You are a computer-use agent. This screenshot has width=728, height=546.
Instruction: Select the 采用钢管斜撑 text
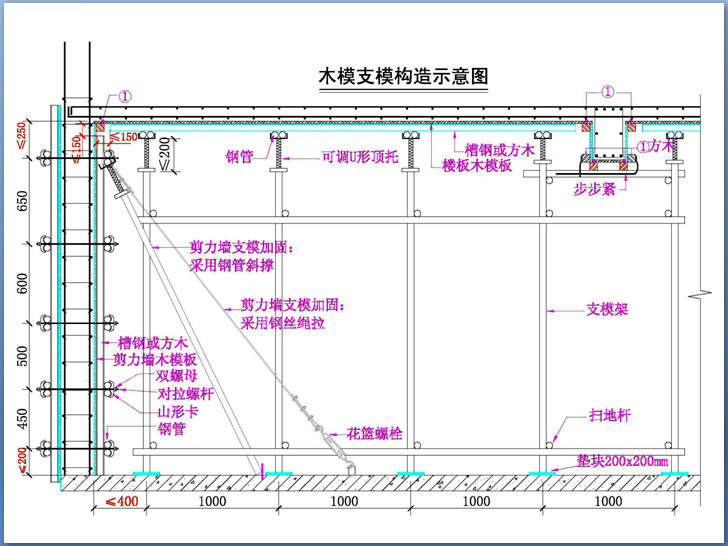[231, 265]
